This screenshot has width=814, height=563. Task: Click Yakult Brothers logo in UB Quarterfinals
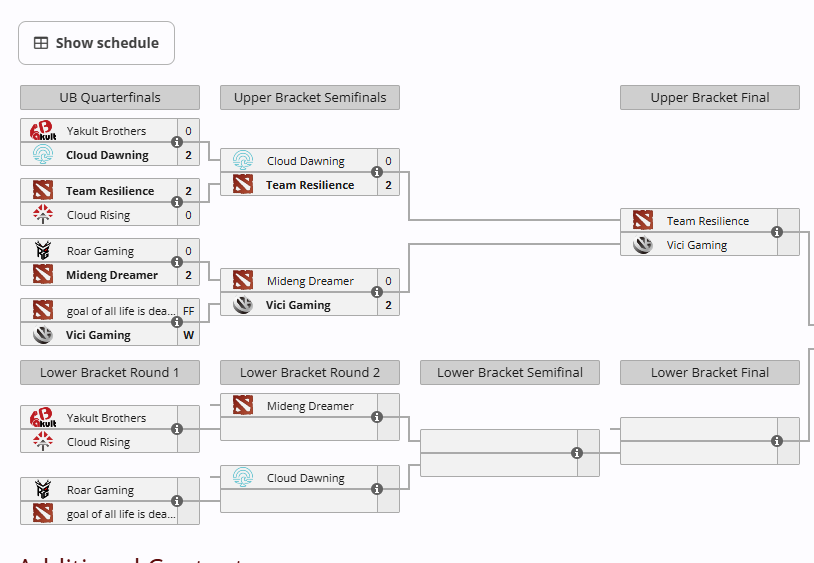pos(43,131)
